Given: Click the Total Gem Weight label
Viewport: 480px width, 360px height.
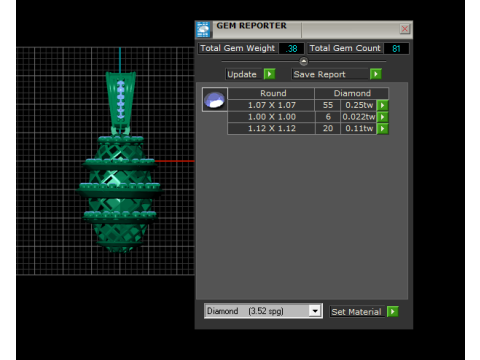Looking at the screenshot, I should point(238,48).
